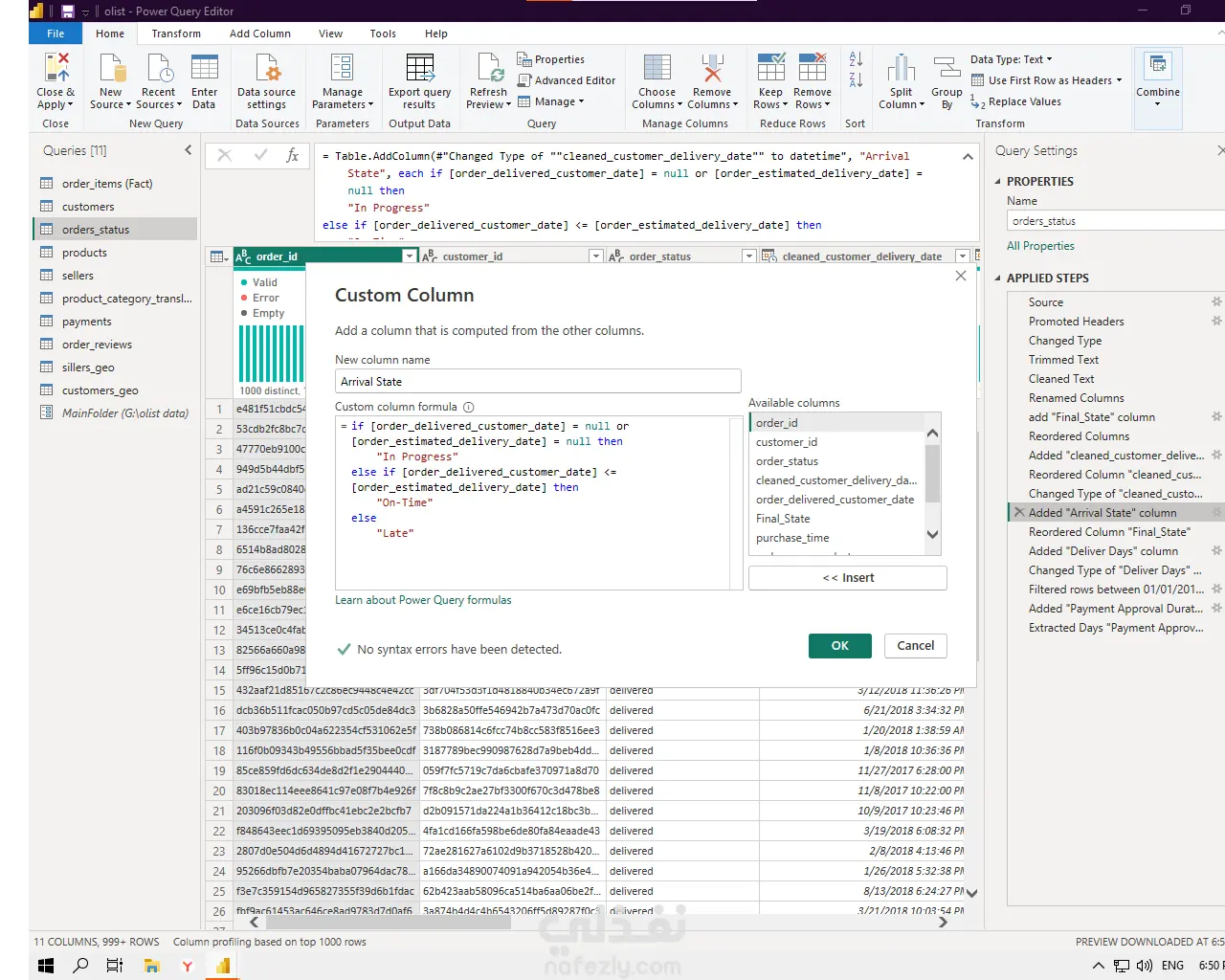This screenshot has height=980, width=1225.
Task: Open the File tab
Action: (x=56, y=33)
